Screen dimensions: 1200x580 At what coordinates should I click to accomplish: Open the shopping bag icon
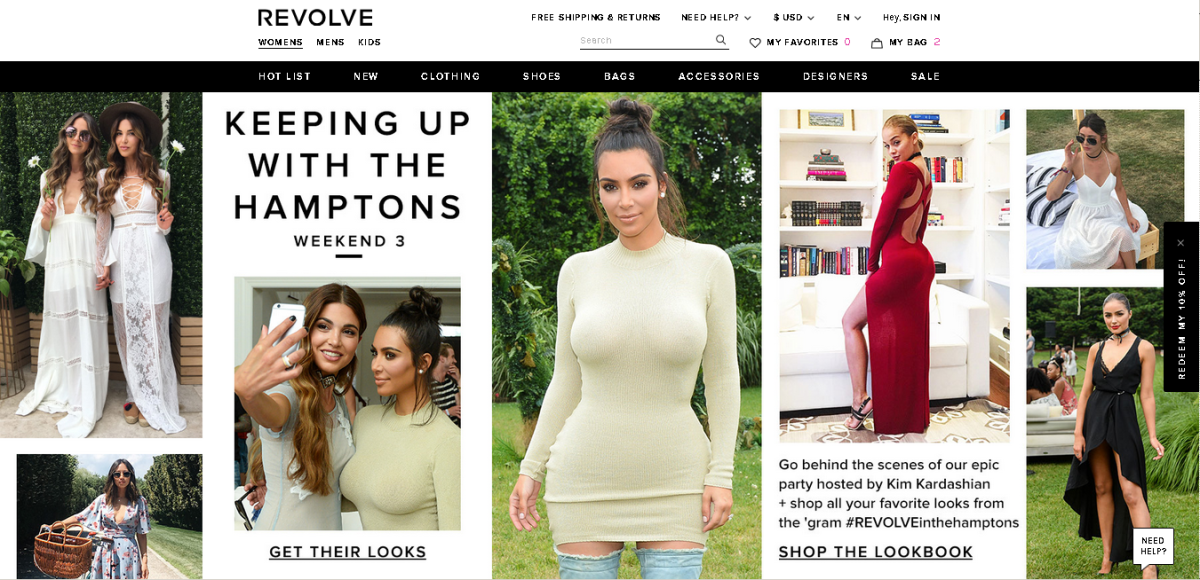pyautogui.click(x=877, y=43)
